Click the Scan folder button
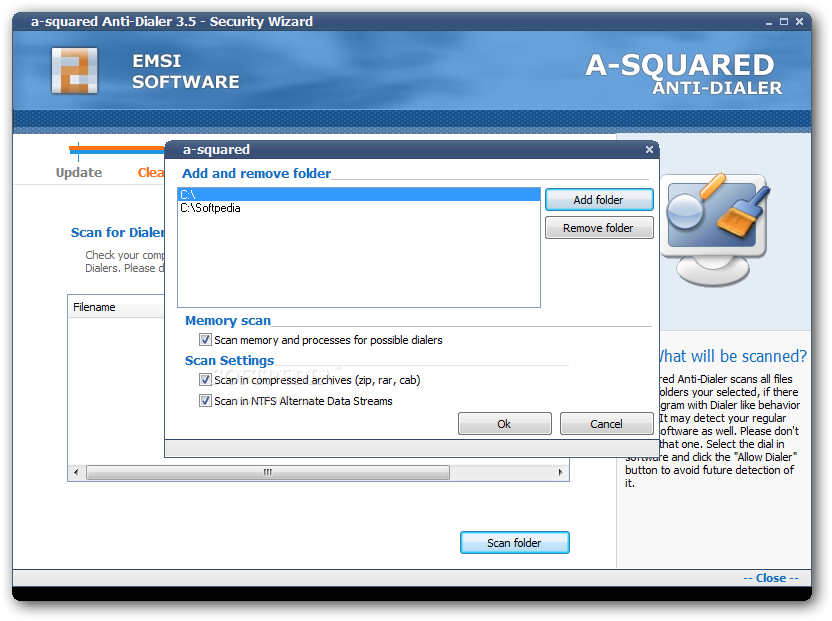 515,543
